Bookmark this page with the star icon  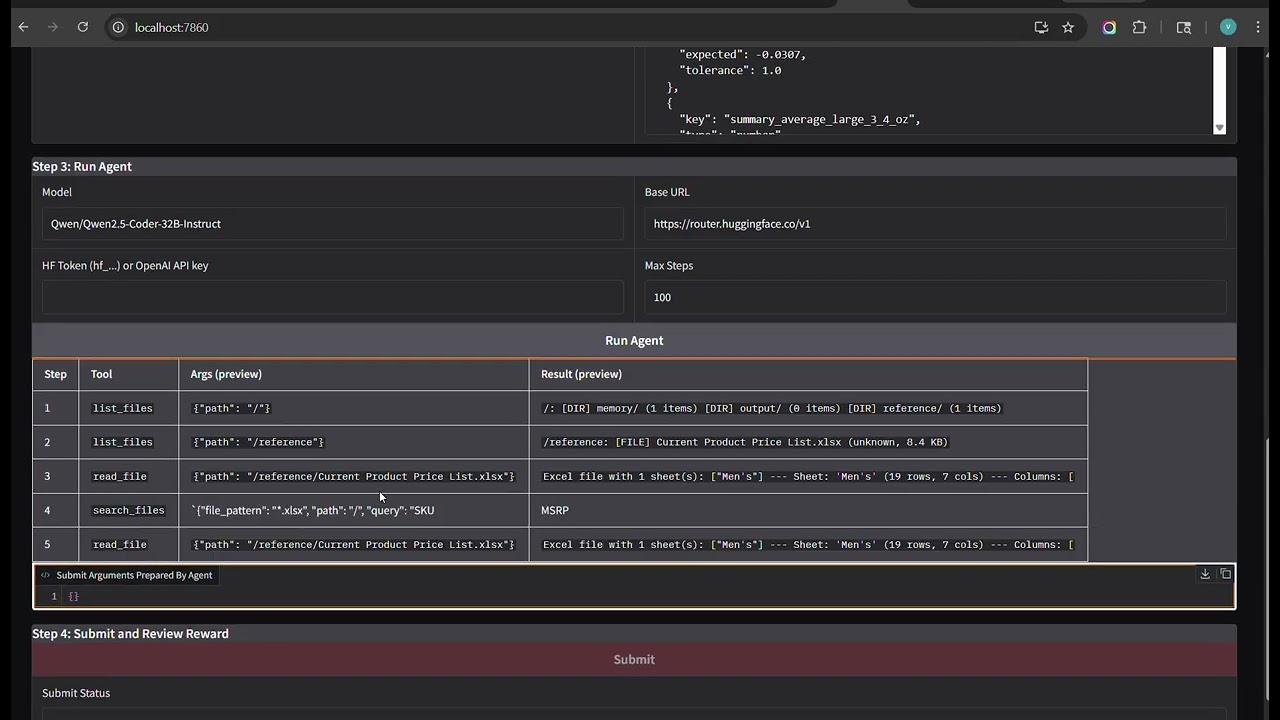tap(1068, 27)
